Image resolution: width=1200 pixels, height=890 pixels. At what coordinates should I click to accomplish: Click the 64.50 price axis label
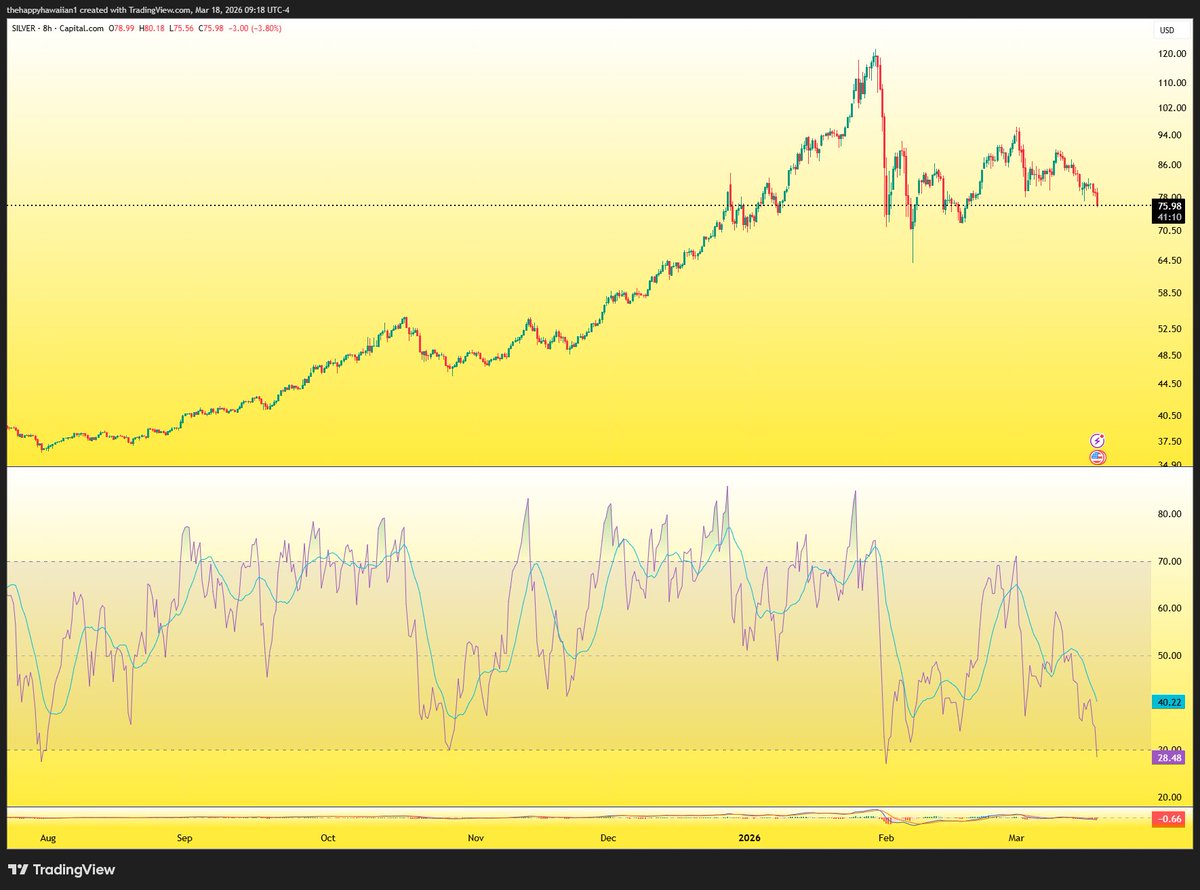point(1170,260)
